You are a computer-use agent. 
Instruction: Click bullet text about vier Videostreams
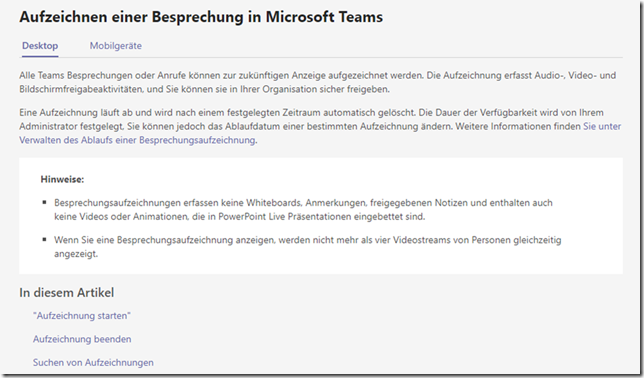pyautogui.click(x=308, y=247)
